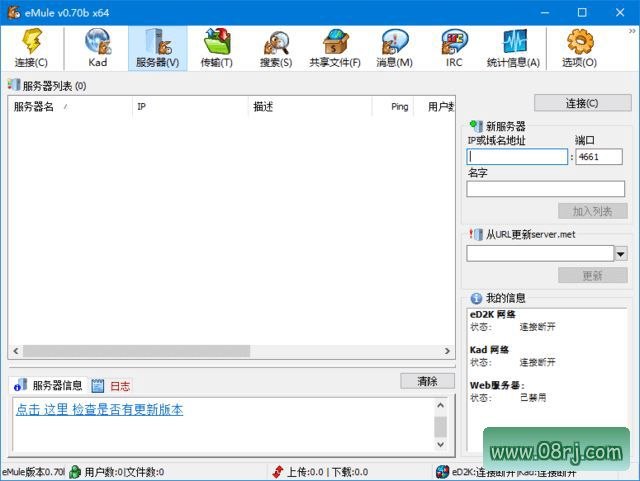Screen dimensions: 640x481
Task: Click the 加入列表 button
Action: pos(593,211)
